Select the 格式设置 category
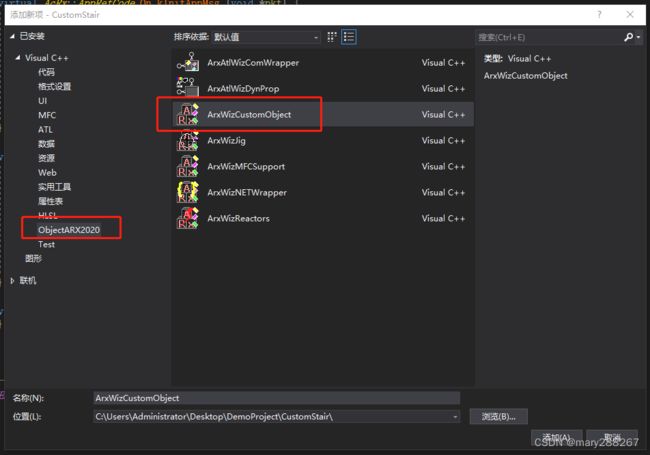 coord(54,86)
